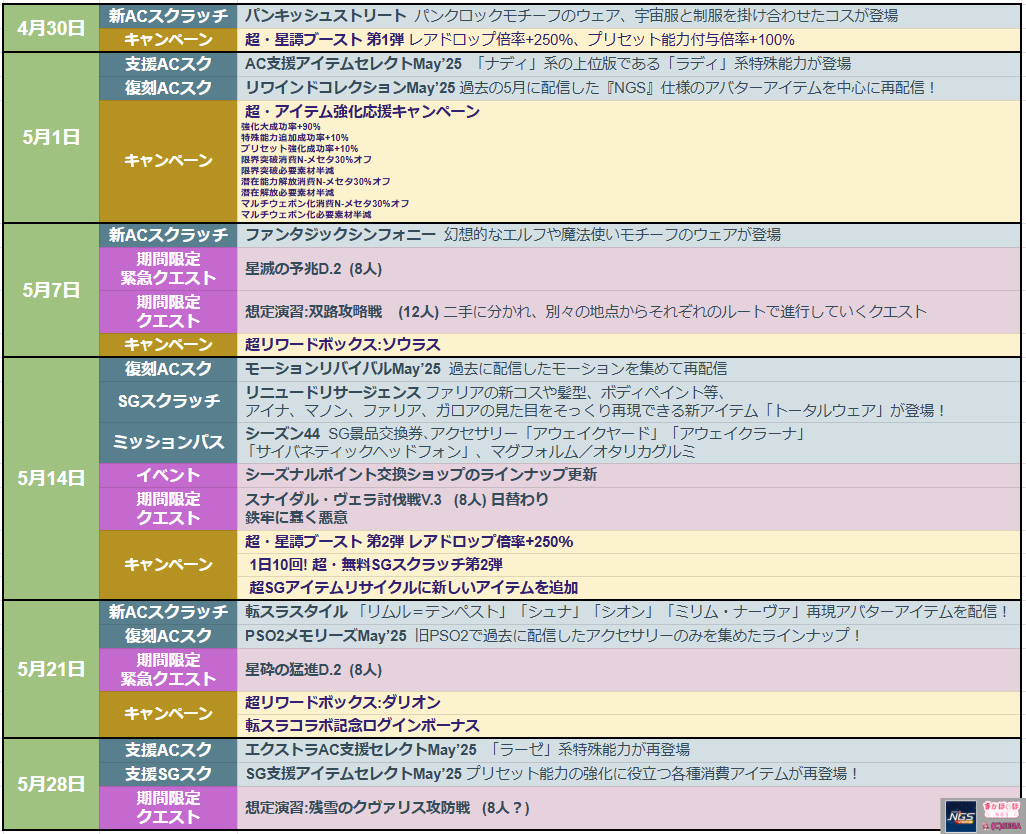The height and width of the screenshot is (834, 1026).
Task: Click the ファンタジックシンフォニー scratch entry
Action: [x=340, y=235]
